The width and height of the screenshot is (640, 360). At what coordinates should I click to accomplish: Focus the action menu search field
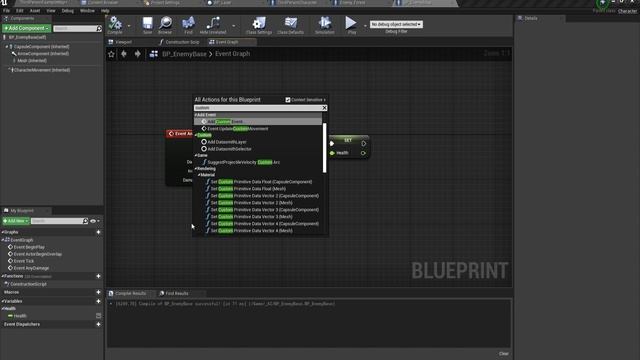click(258, 108)
